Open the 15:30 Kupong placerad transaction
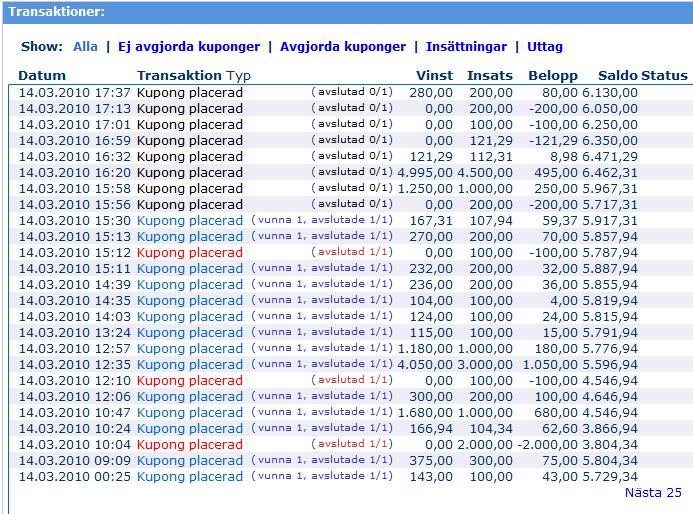The height and width of the screenshot is (514, 693). pyautogui.click(x=189, y=221)
